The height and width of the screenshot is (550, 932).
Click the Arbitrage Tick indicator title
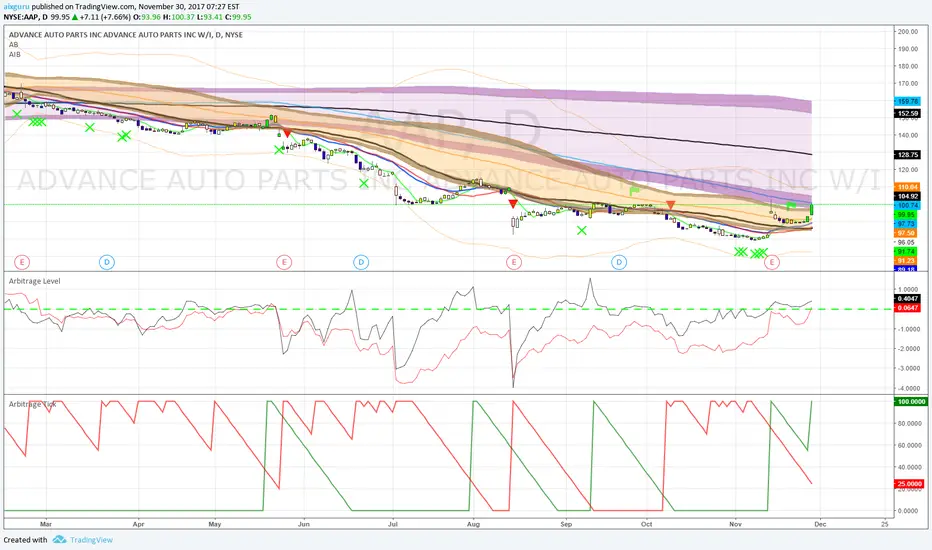[x=33, y=404]
